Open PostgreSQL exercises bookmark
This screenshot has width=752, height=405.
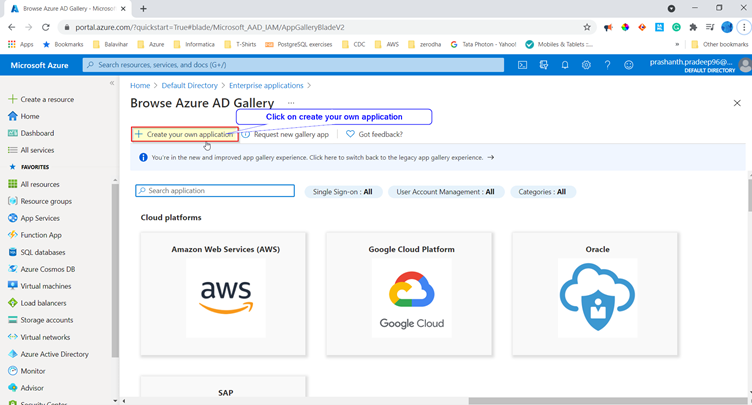point(299,44)
